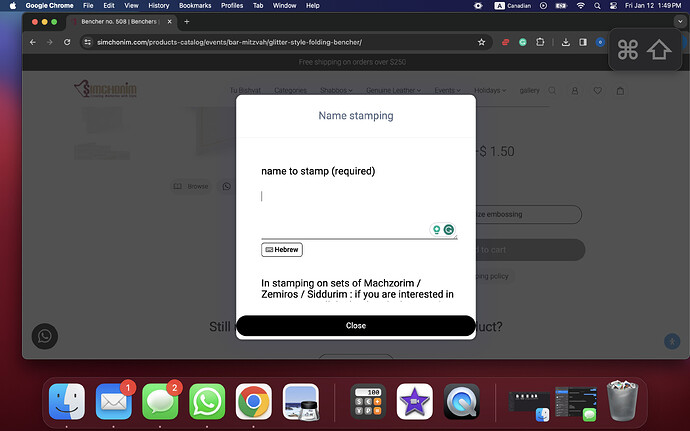Click the site search magnifier icon
The width and height of the screenshot is (690, 431).
coord(552,91)
